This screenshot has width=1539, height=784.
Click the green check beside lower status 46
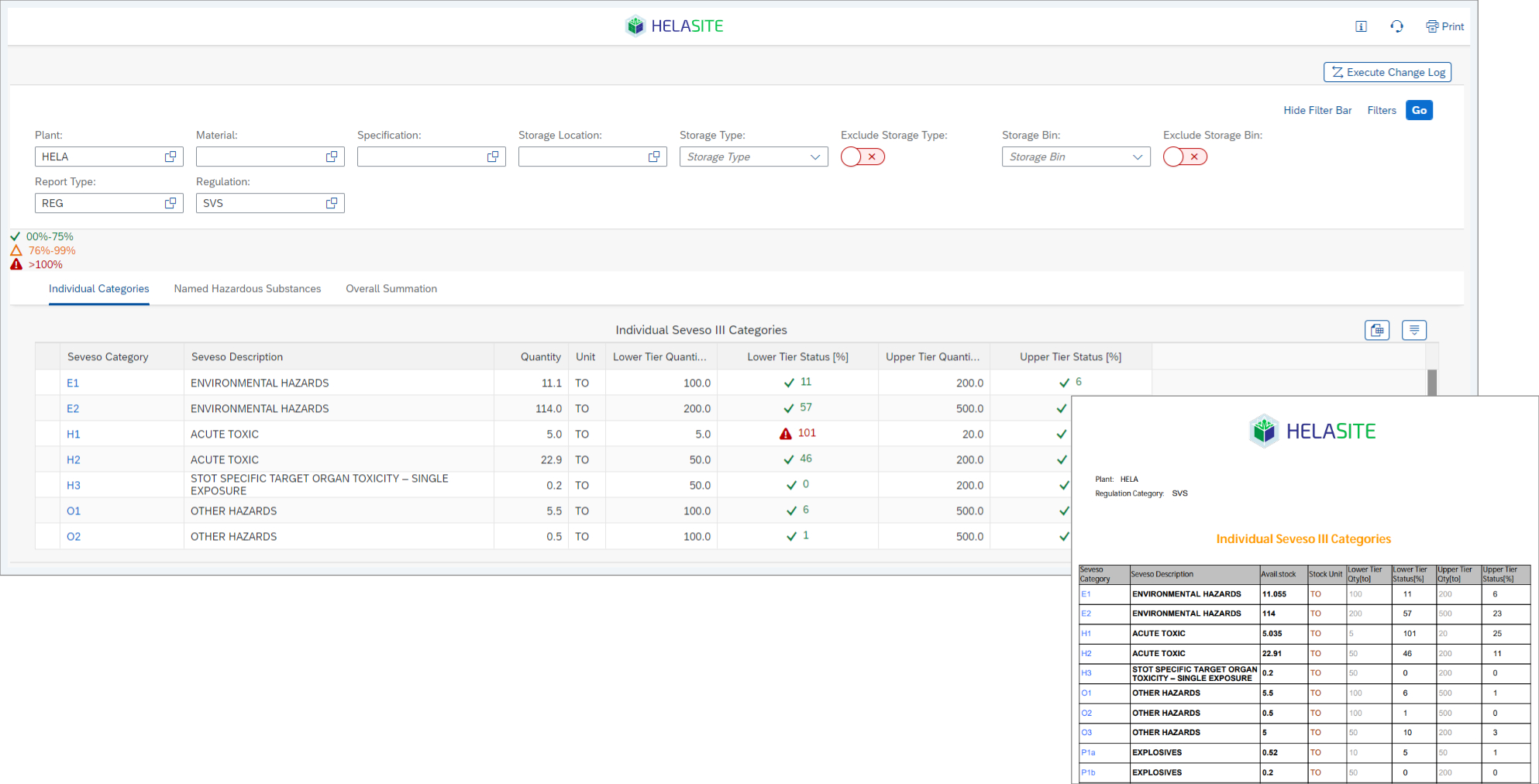pos(789,459)
